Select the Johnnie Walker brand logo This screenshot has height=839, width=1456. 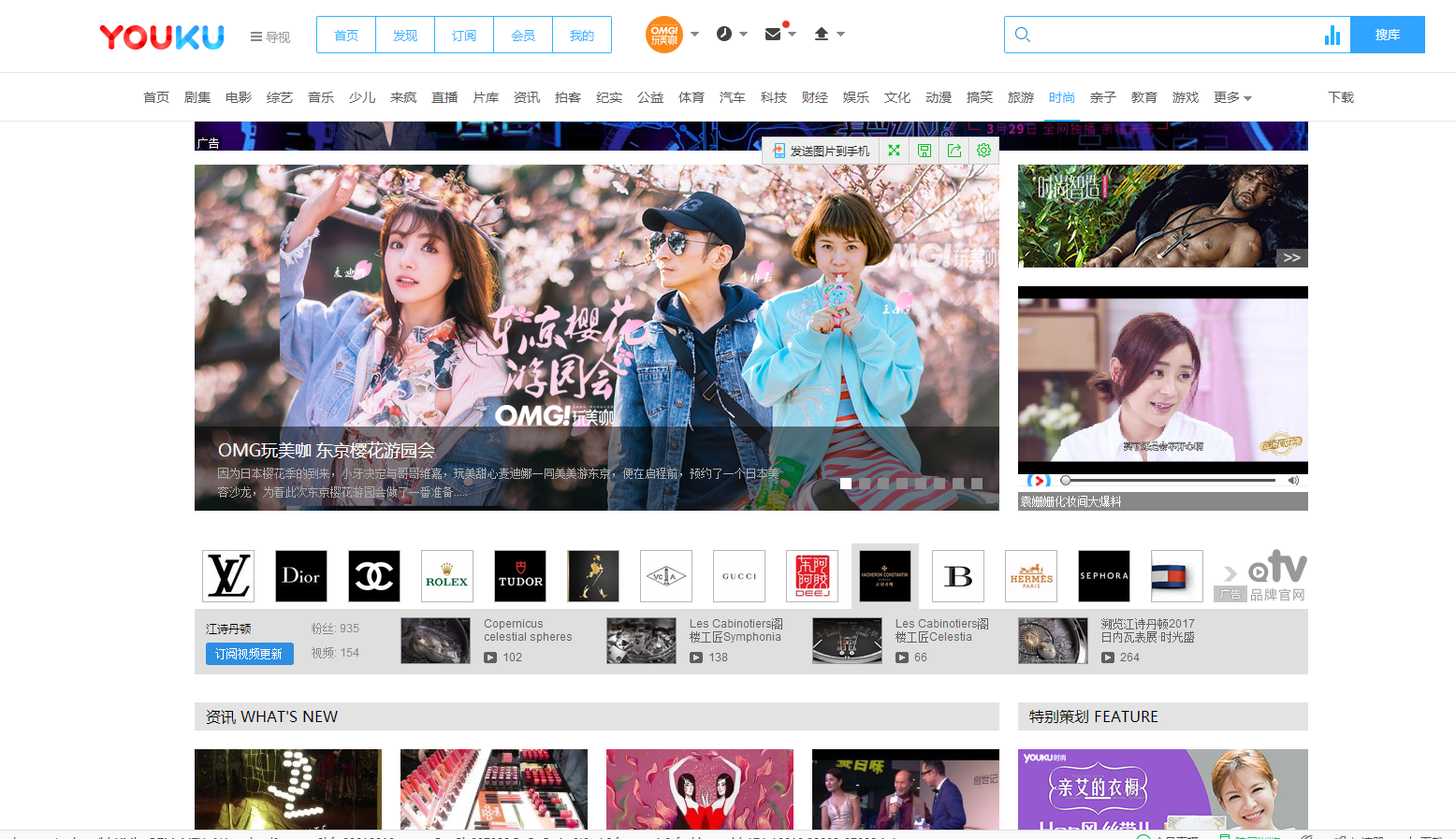593,576
